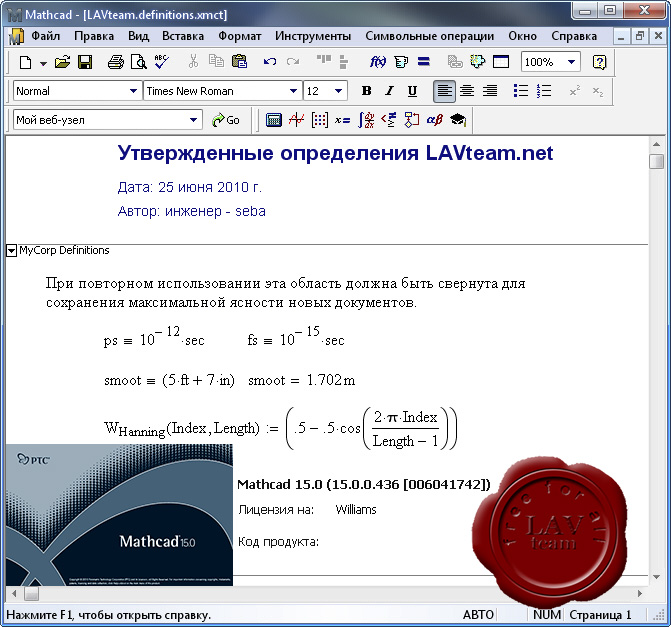Open the New template dropdown arrow
This screenshot has width=671, height=627.
tap(43, 63)
